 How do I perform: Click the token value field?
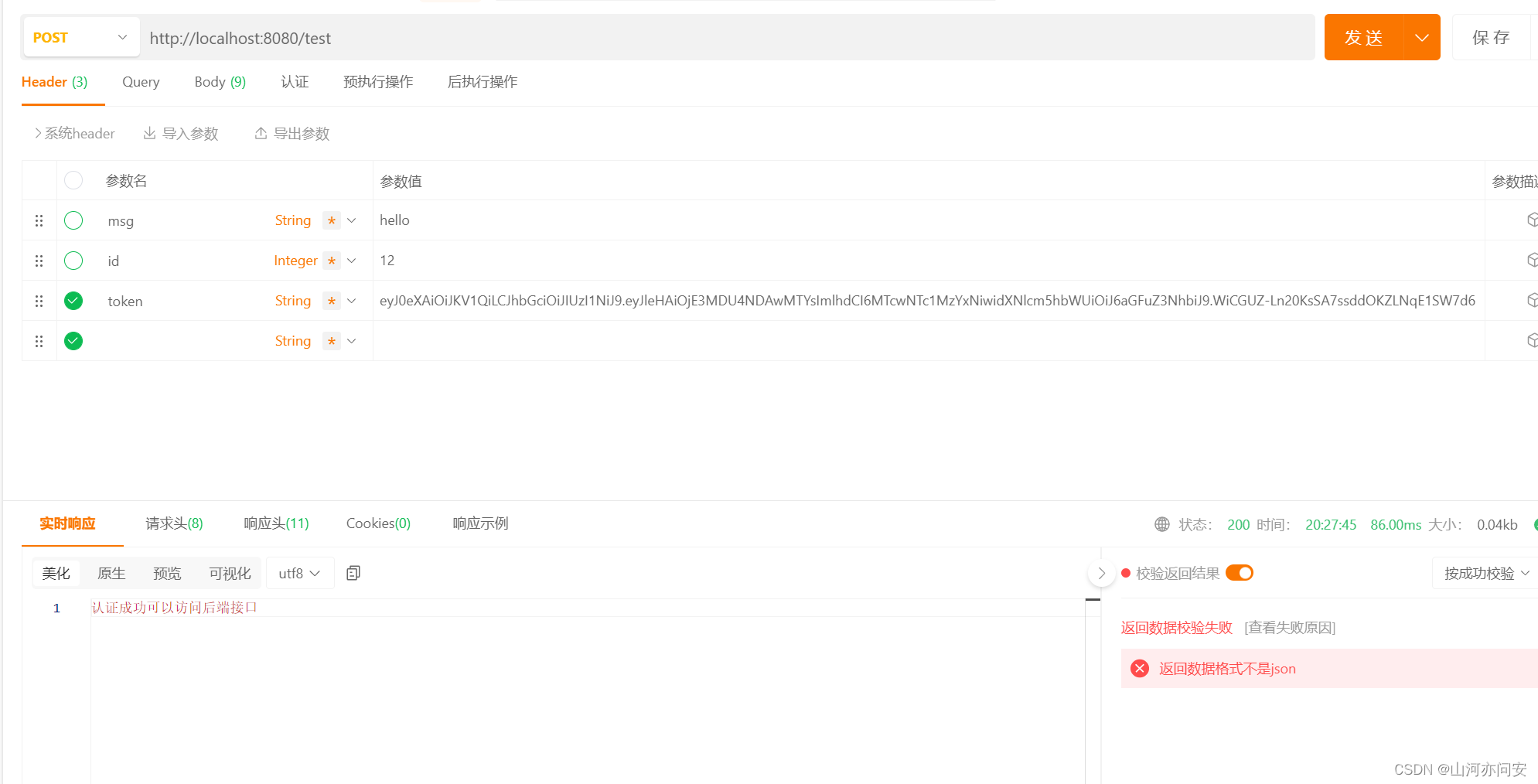coord(928,301)
